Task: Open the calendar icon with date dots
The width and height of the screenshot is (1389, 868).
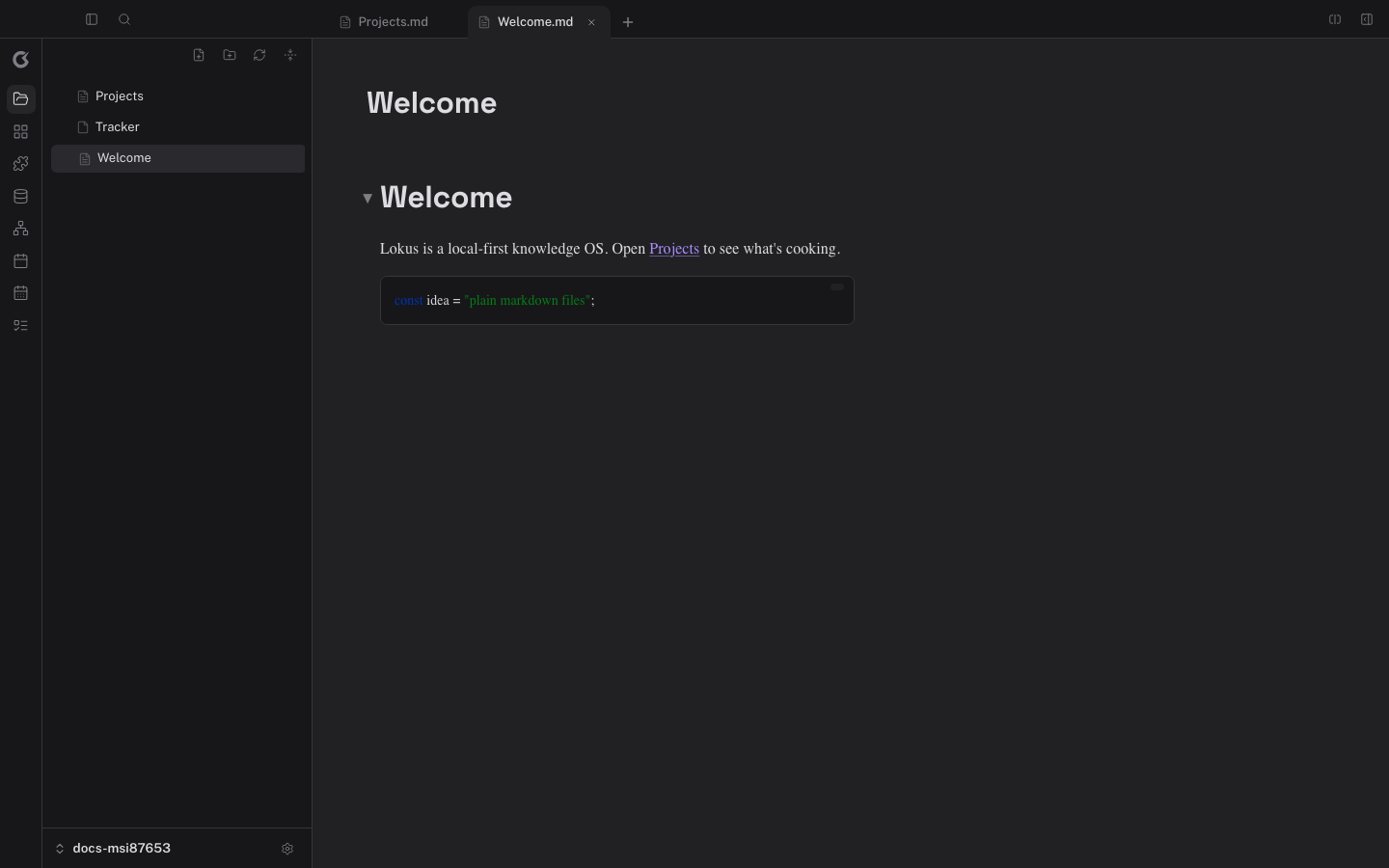Action: [21, 293]
